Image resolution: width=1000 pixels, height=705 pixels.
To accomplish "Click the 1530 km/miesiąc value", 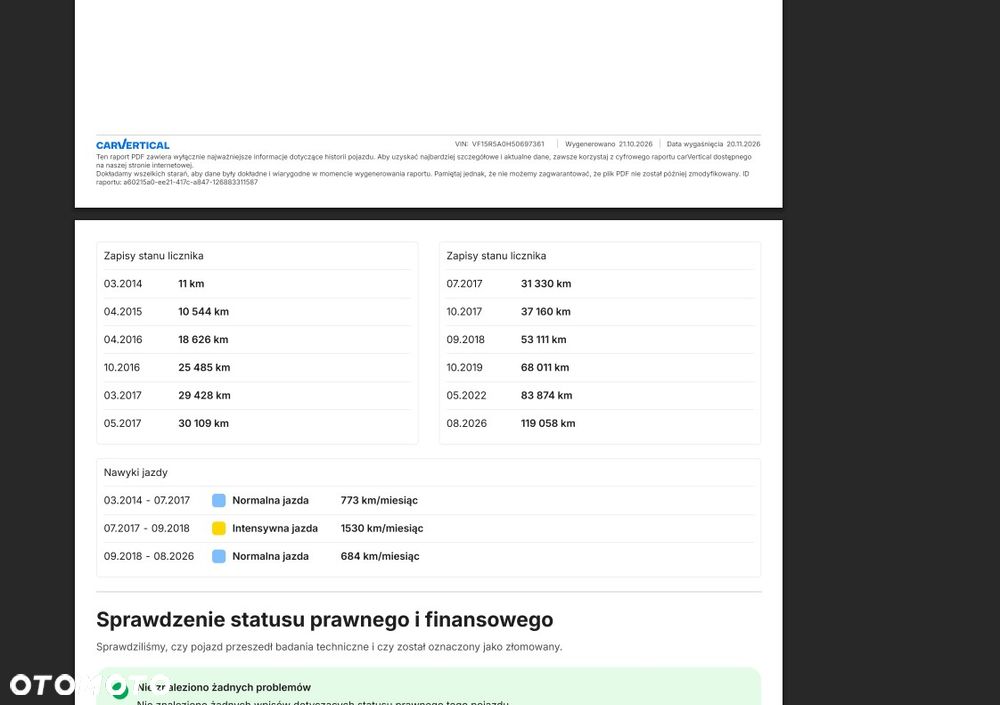I will [x=381, y=529].
